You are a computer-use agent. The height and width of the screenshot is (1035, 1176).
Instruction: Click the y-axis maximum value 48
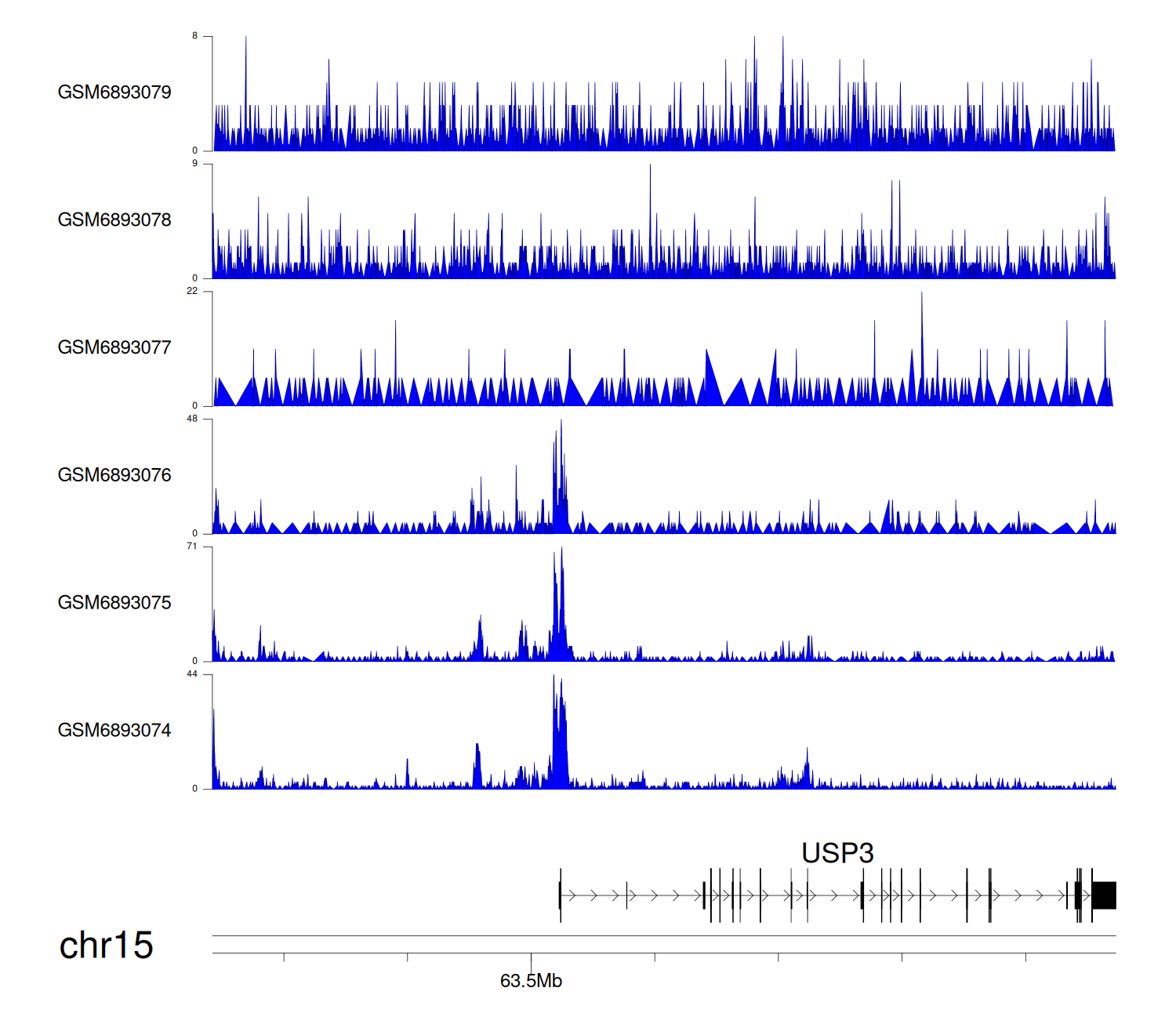pos(192,419)
